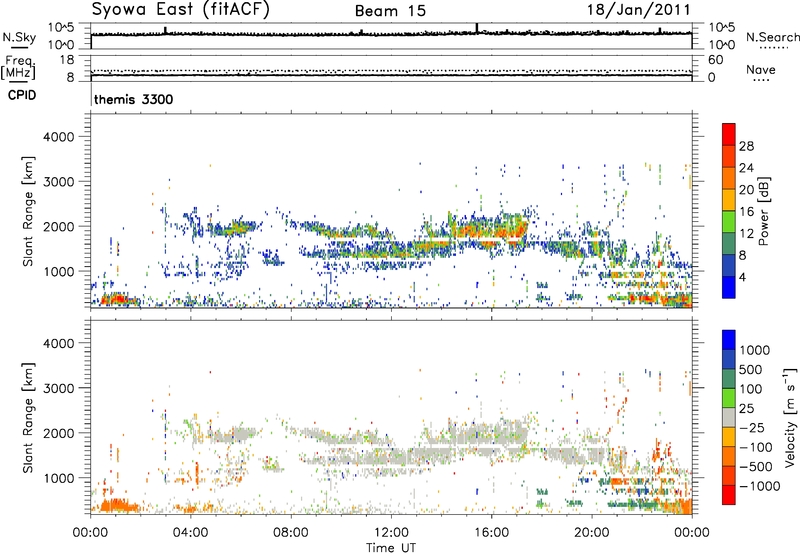This screenshot has height=554, width=800.
Task: Click the "08:00" time tick label
Action: click(291, 533)
